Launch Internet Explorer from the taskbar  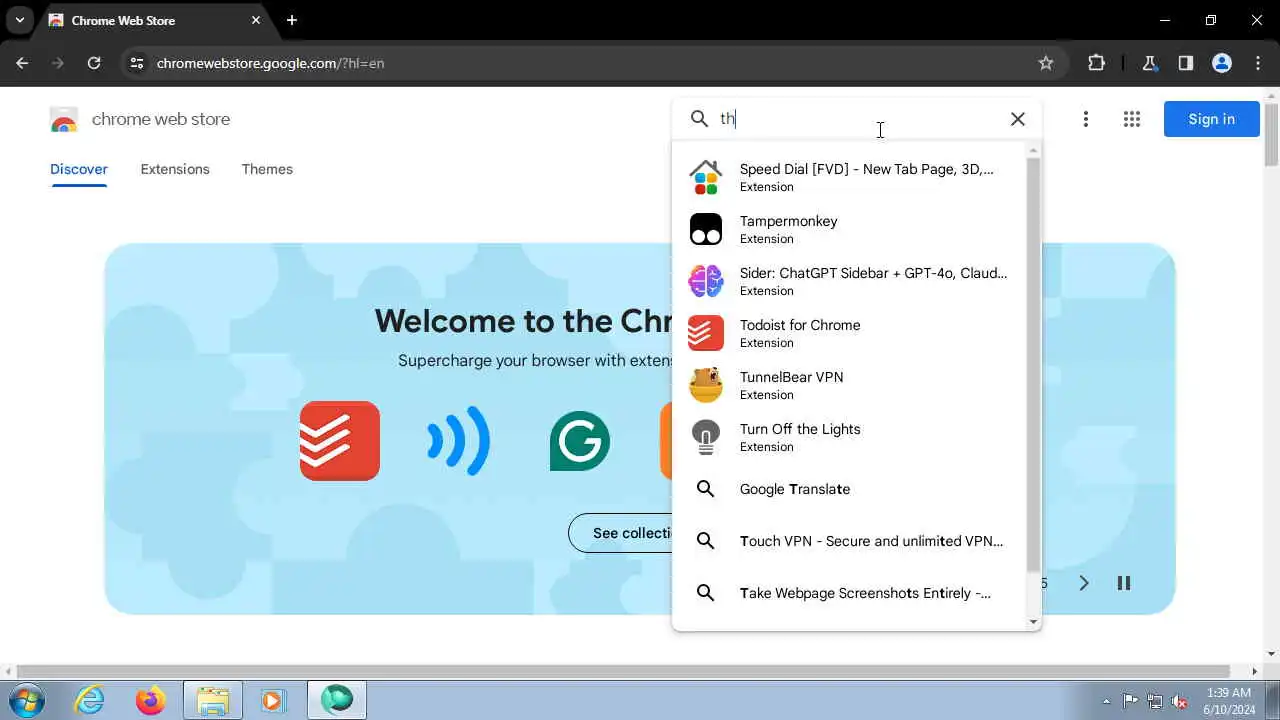pyautogui.click(x=90, y=700)
